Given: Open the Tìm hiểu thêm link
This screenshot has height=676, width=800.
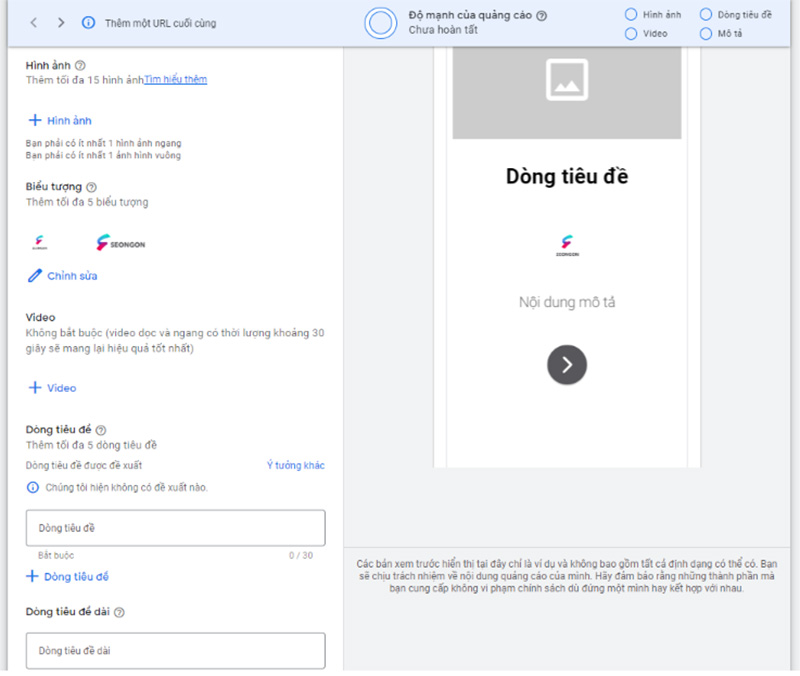Looking at the screenshot, I should click(x=176, y=80).
